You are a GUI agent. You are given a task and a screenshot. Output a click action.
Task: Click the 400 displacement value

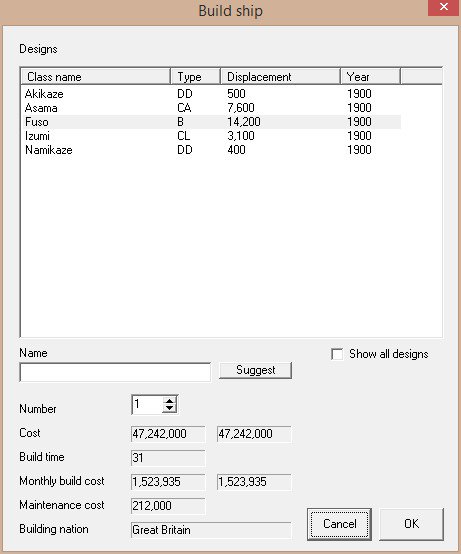[x=236, y=150]
